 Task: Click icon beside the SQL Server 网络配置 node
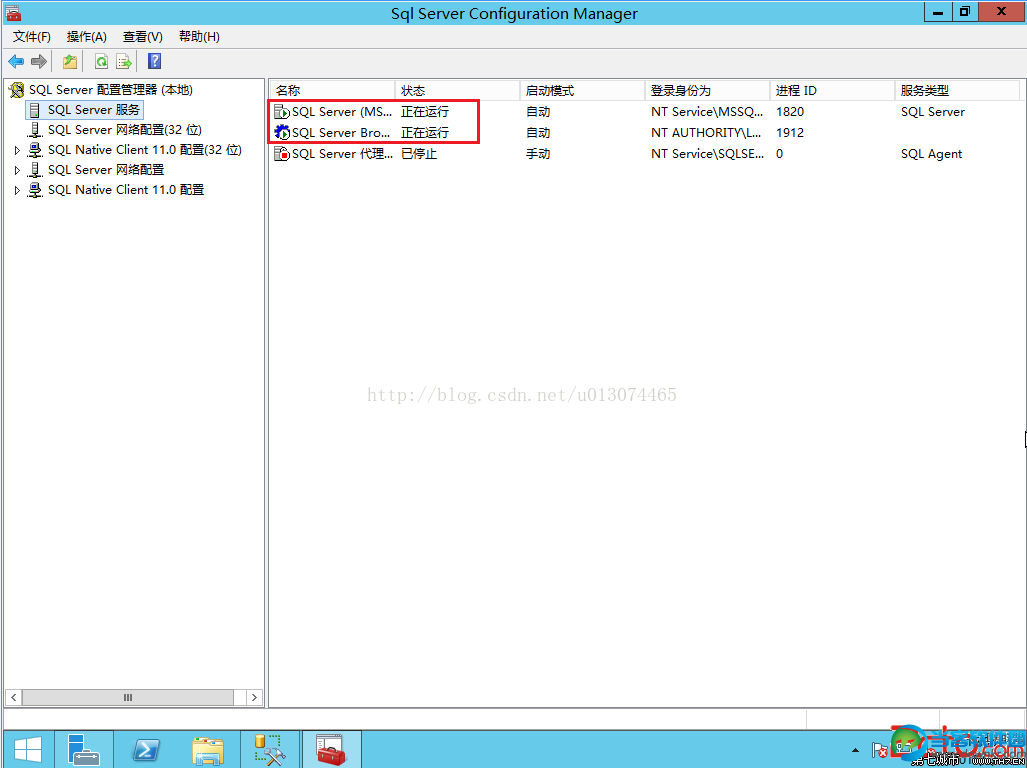[x=35, y=170]
